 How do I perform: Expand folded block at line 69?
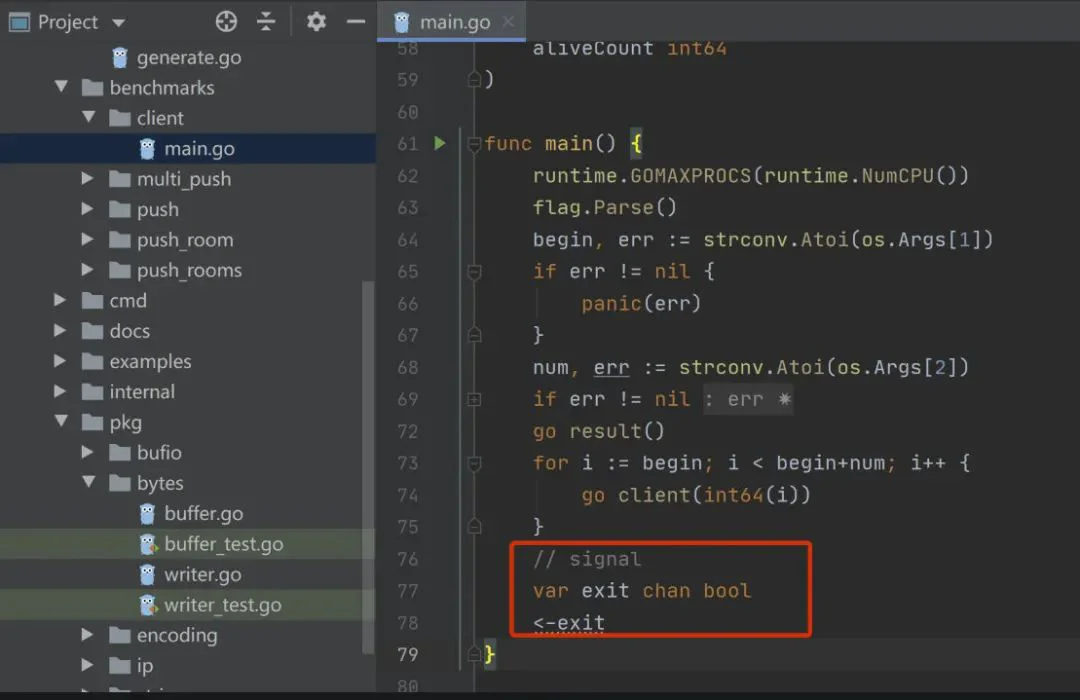(474, 399)
